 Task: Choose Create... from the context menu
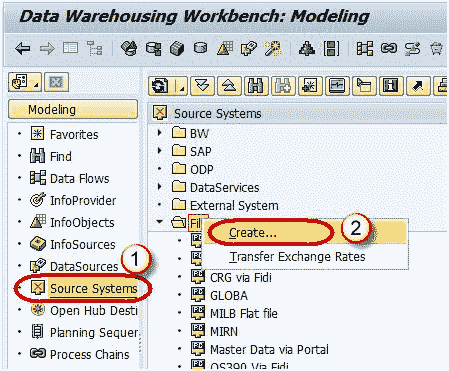coord(253,233)
